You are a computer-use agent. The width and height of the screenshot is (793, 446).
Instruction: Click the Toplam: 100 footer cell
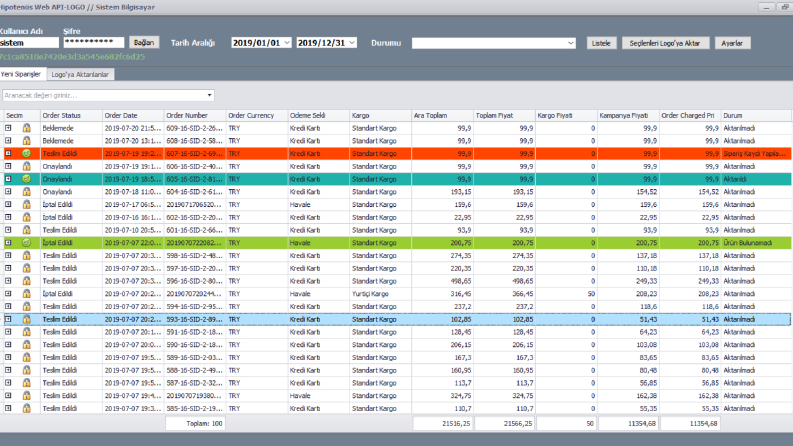[196, 423]
